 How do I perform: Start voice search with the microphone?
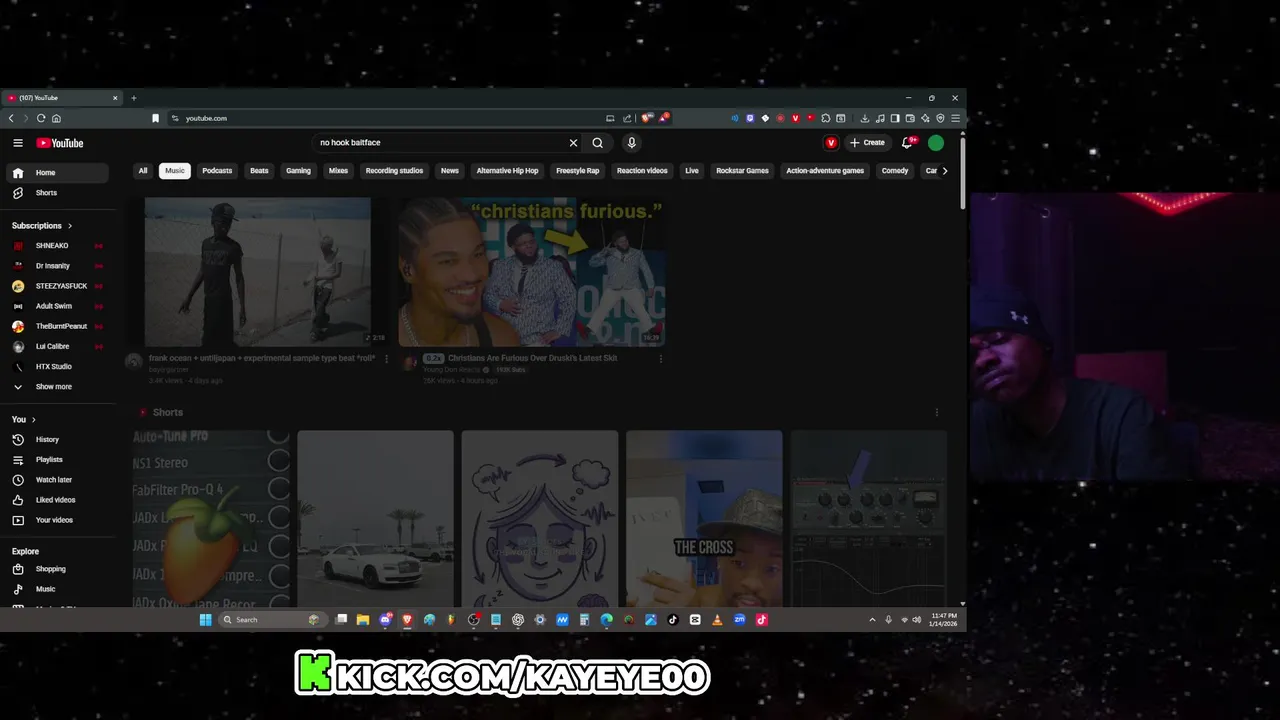(631, 143)
